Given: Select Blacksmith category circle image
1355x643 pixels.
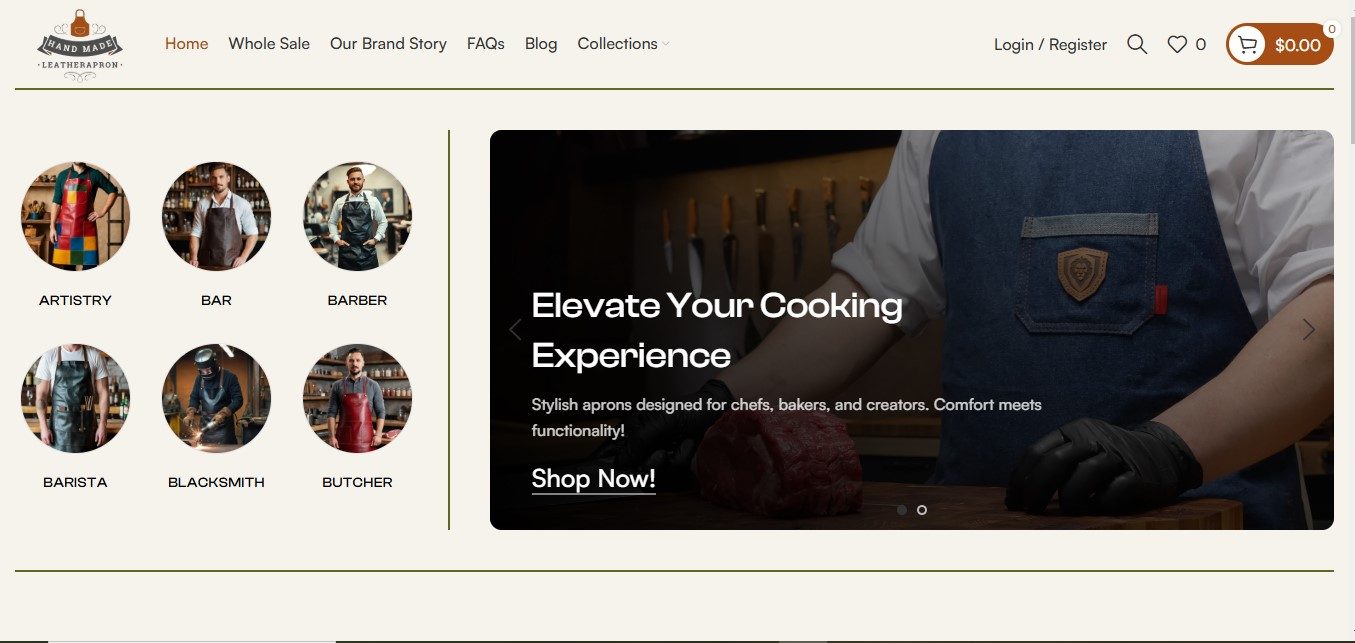Looking at the screenshot, I should click(216, 398).
